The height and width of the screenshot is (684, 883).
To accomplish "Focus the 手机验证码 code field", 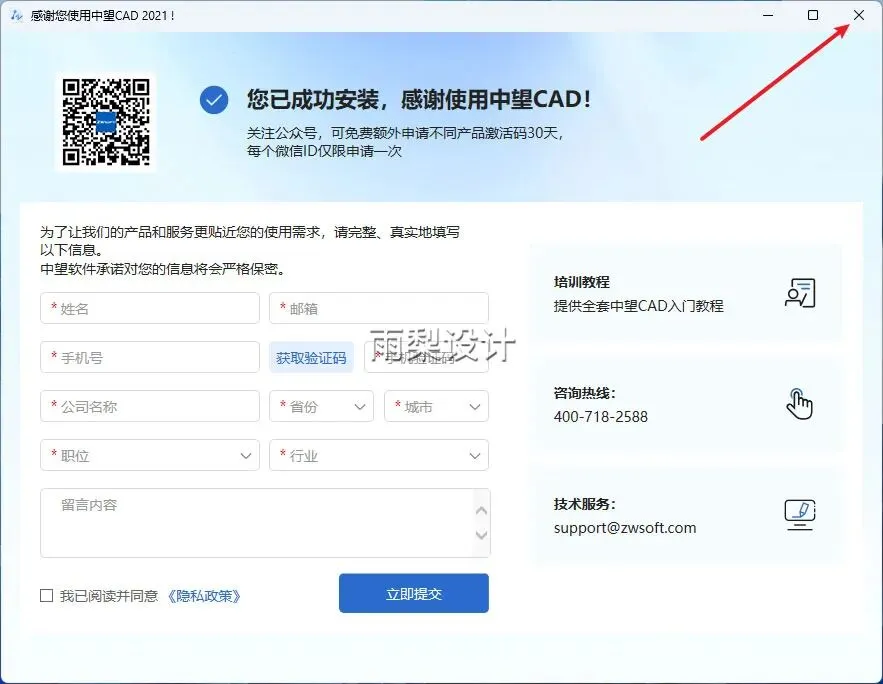I will click(x=426, y=357).
